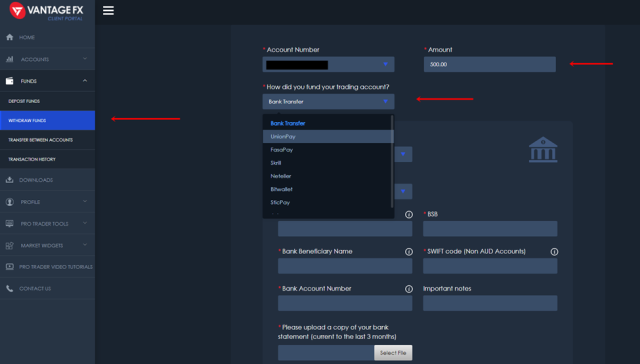Open Downloads section
Screen dimensions: 640x364
pyautogui.click(x=47, y=180)
